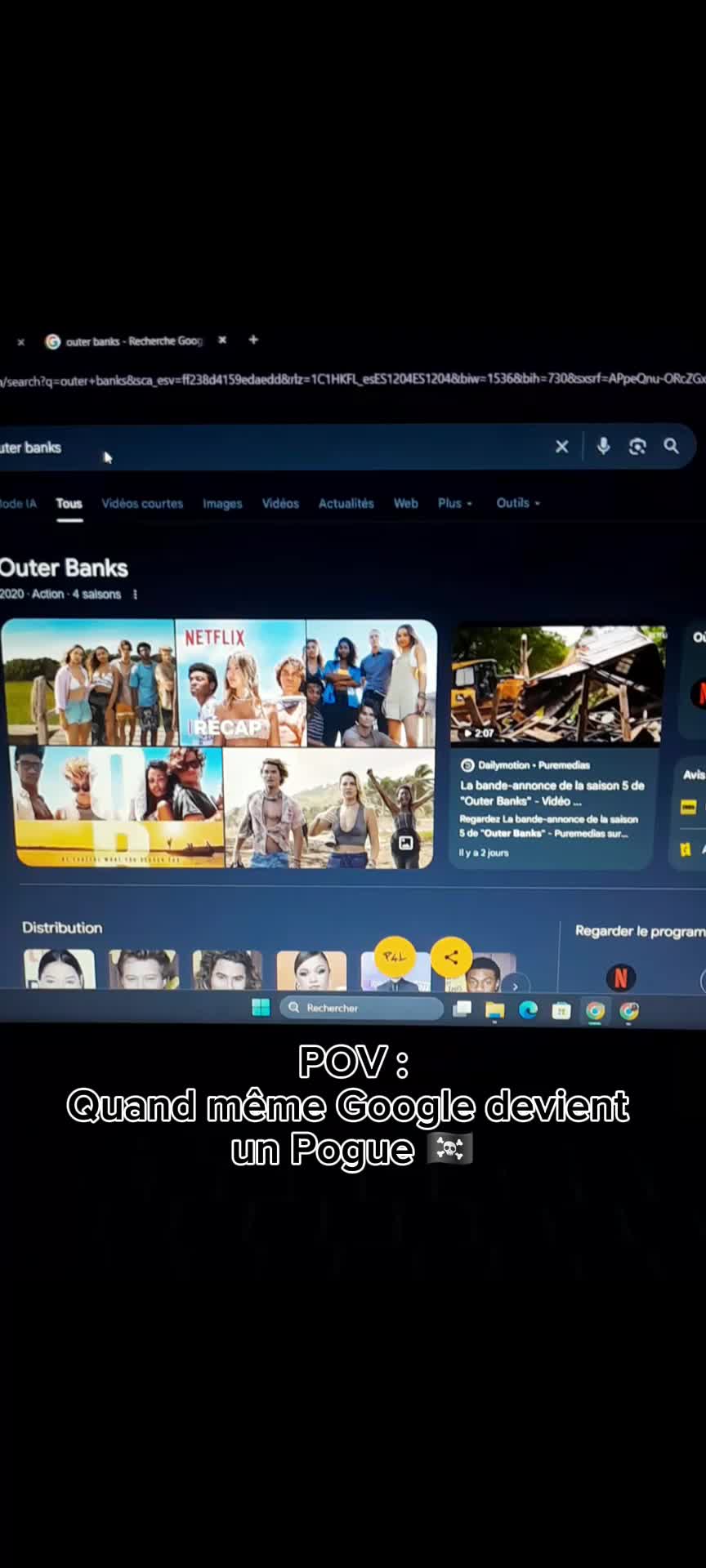
Task: Click in the Google search field
Action: 278,447
